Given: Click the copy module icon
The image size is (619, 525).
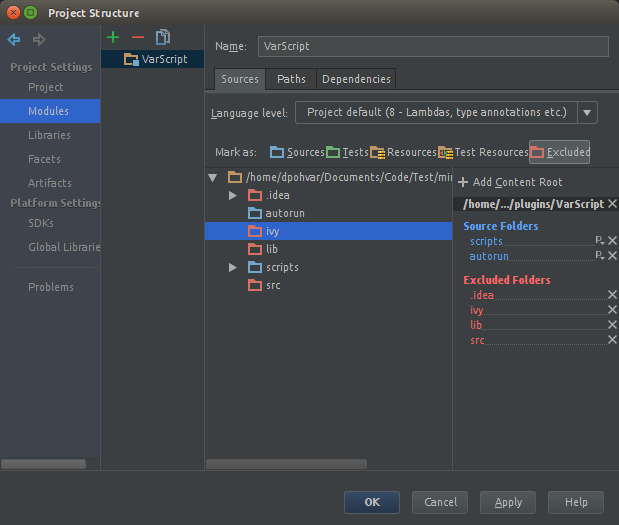Looking at the screenshot, I should click(x=163, y=38).
